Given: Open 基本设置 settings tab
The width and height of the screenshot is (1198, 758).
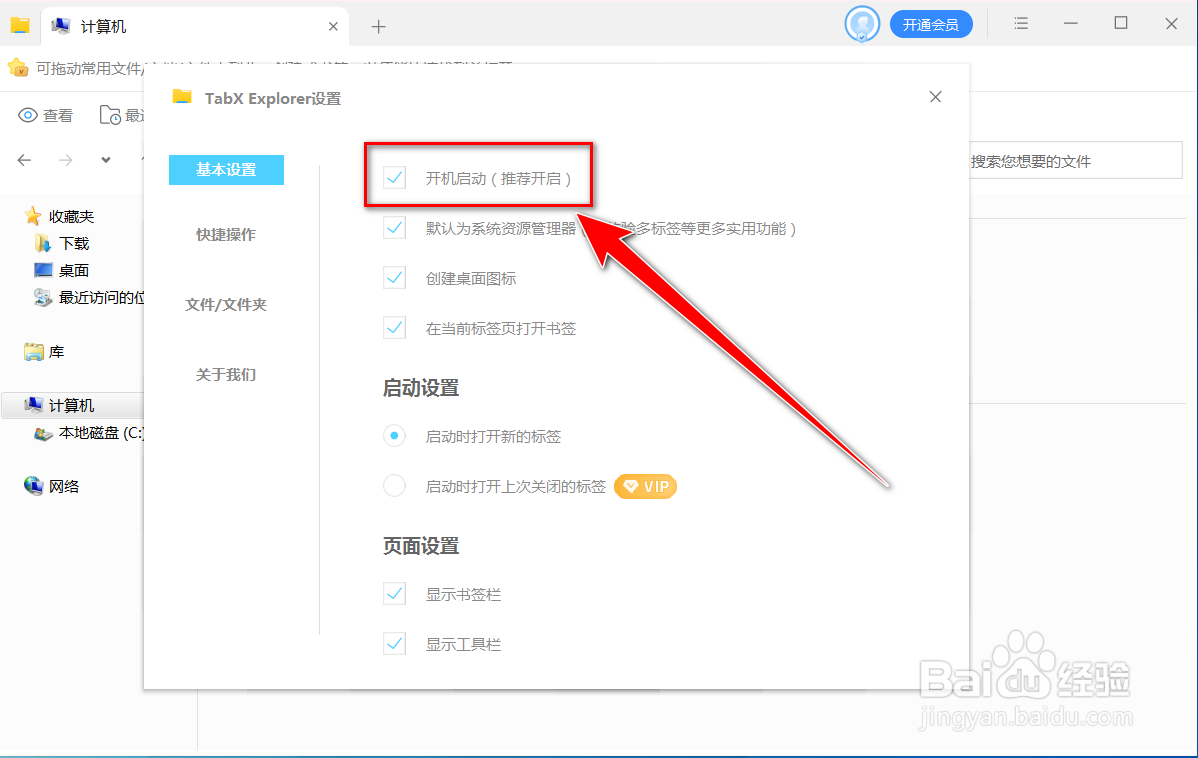Looking at the screenshot, I should tap(226, 170).
